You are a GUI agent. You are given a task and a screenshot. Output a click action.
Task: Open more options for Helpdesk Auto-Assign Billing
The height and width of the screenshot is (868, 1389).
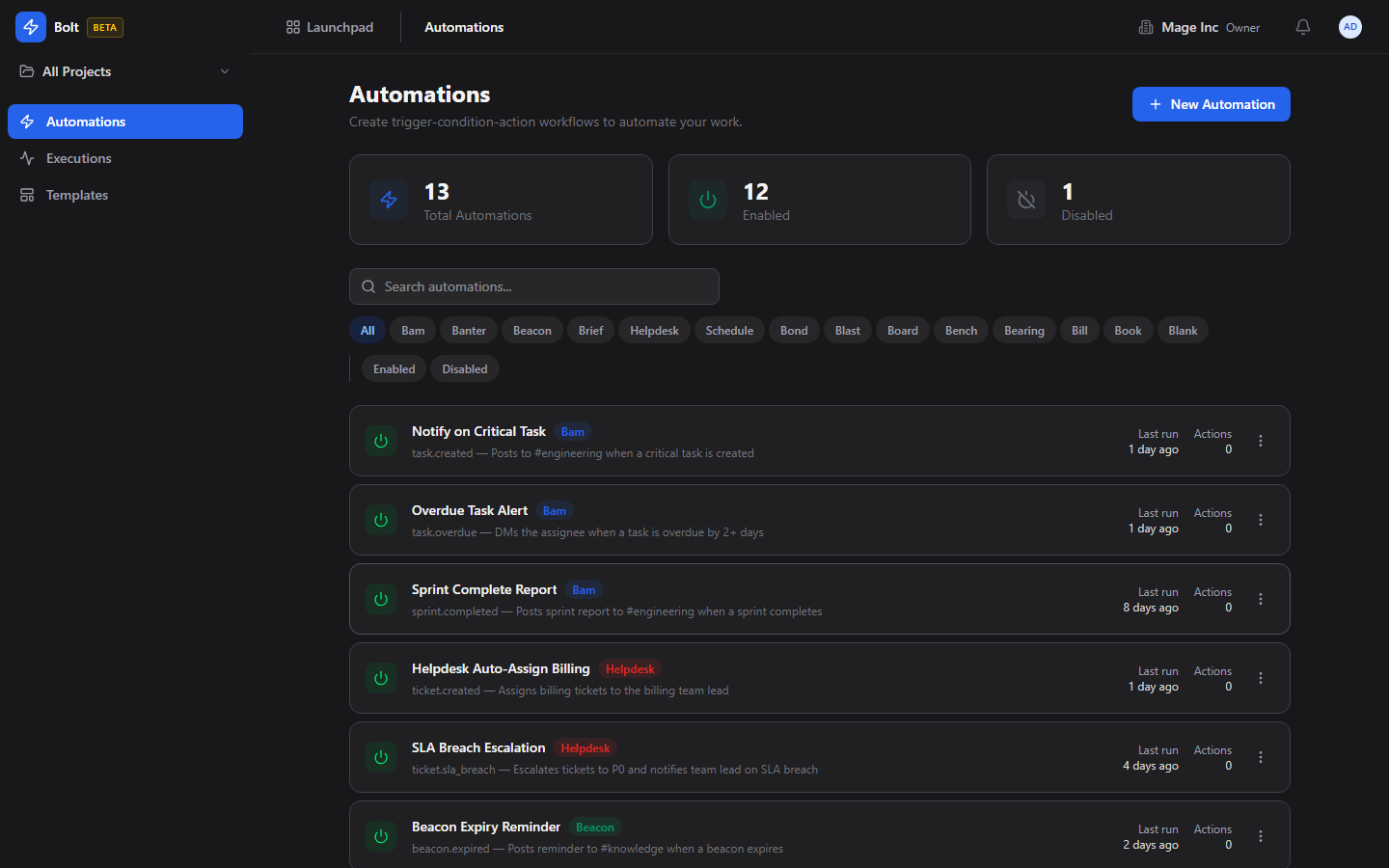pyautogui.click(x=1260, y=678)
